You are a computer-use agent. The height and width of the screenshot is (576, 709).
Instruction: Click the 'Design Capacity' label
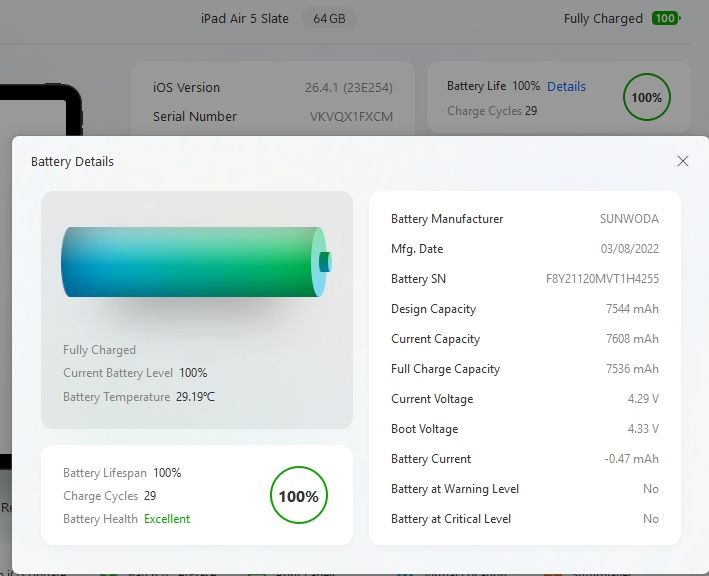[434, 309]
